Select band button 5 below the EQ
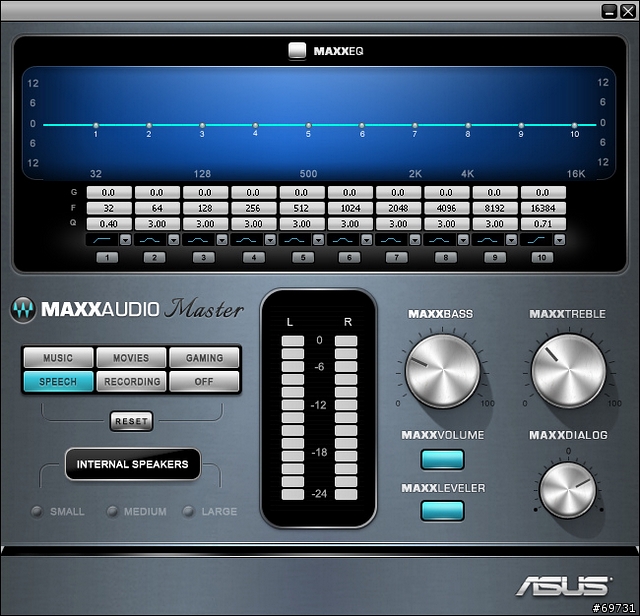 point(303,258)
